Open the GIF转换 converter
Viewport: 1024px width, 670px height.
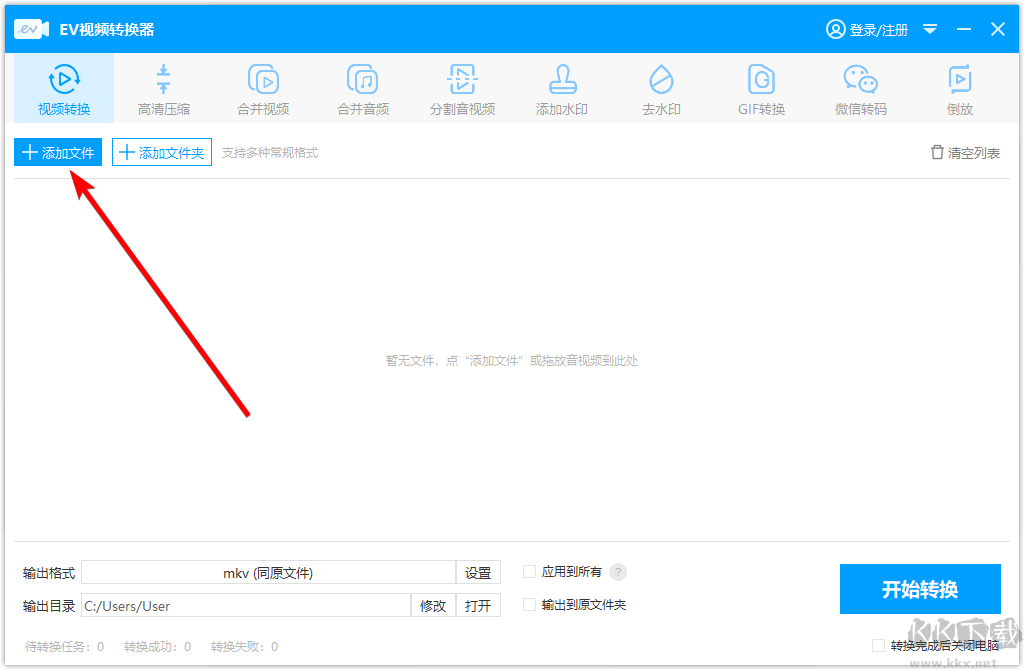761,88
